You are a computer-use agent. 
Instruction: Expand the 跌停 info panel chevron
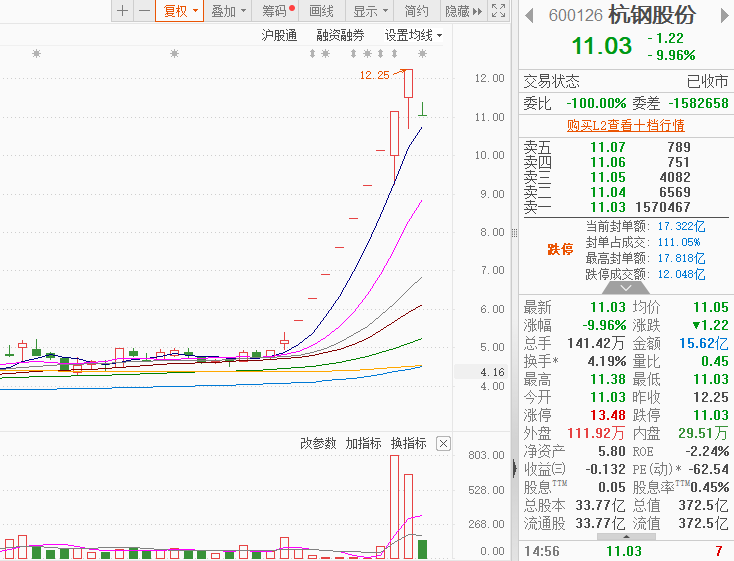click(626, 288)
